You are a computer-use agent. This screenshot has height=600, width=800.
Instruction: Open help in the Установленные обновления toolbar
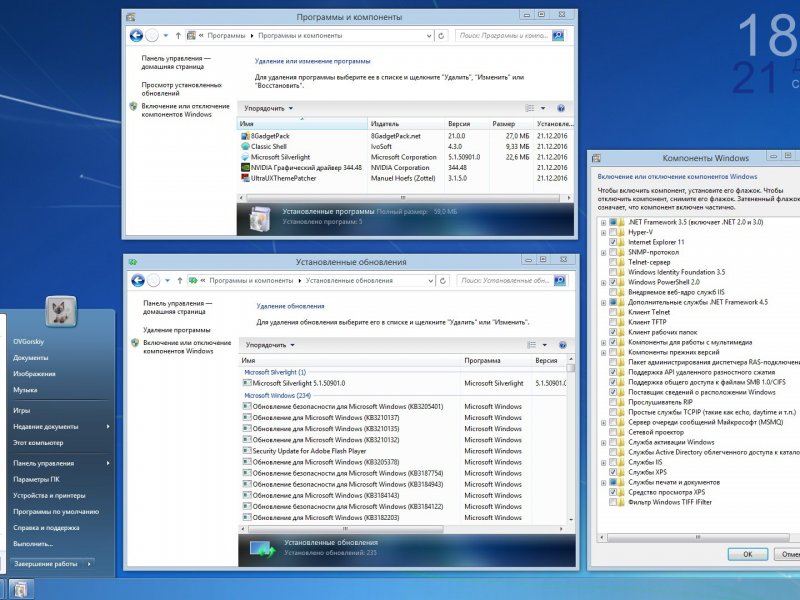[563, 345]
